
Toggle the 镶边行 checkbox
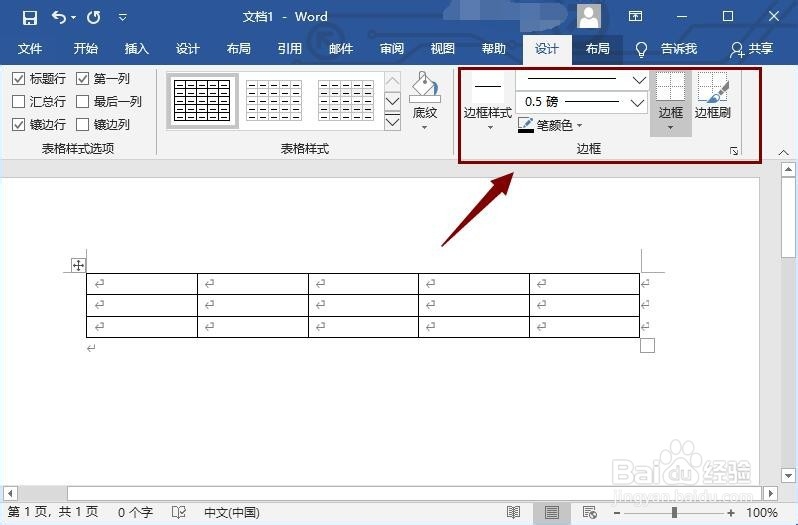[18, 124]
